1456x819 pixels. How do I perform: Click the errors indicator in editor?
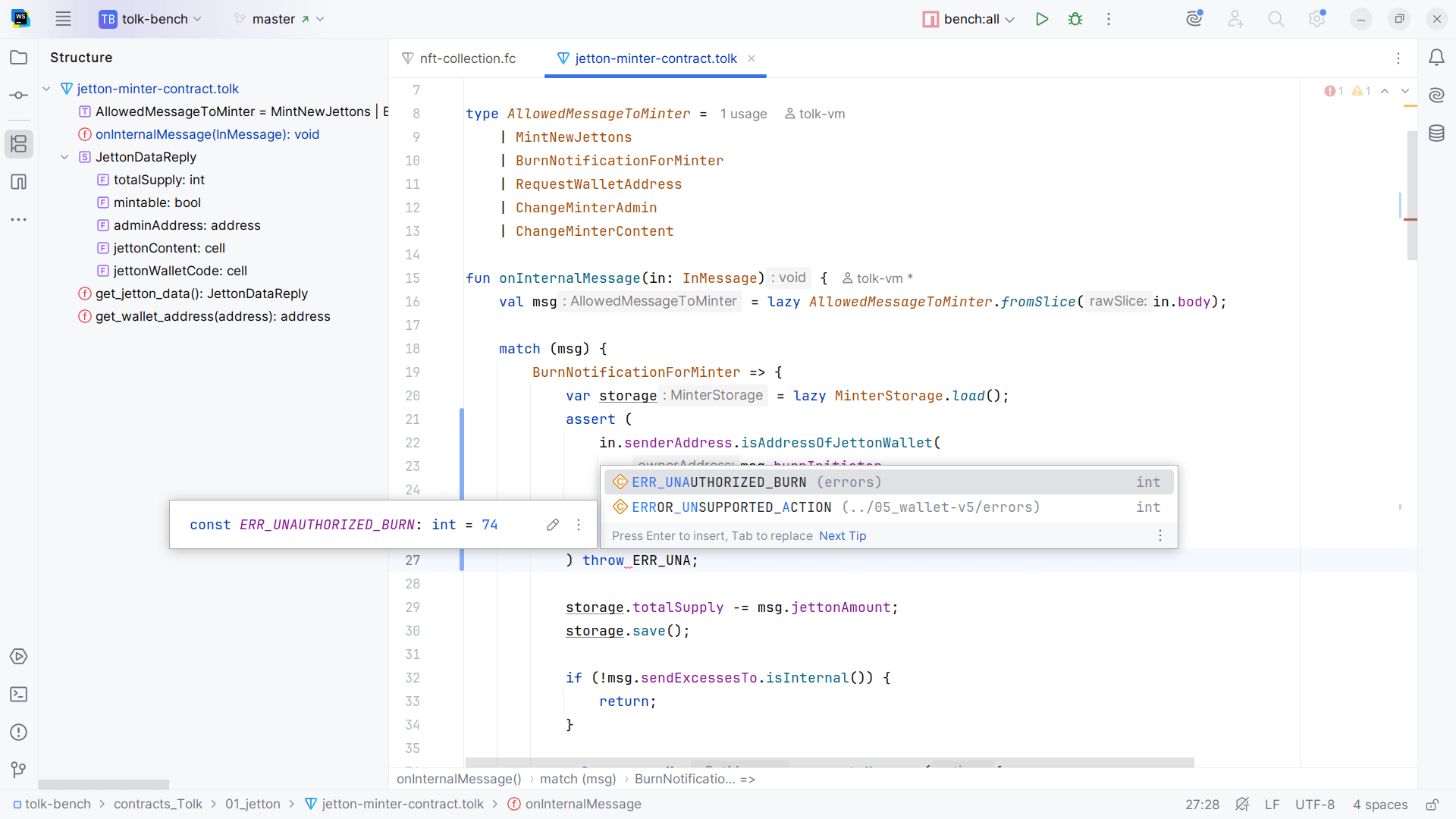tap(1334, 91)
